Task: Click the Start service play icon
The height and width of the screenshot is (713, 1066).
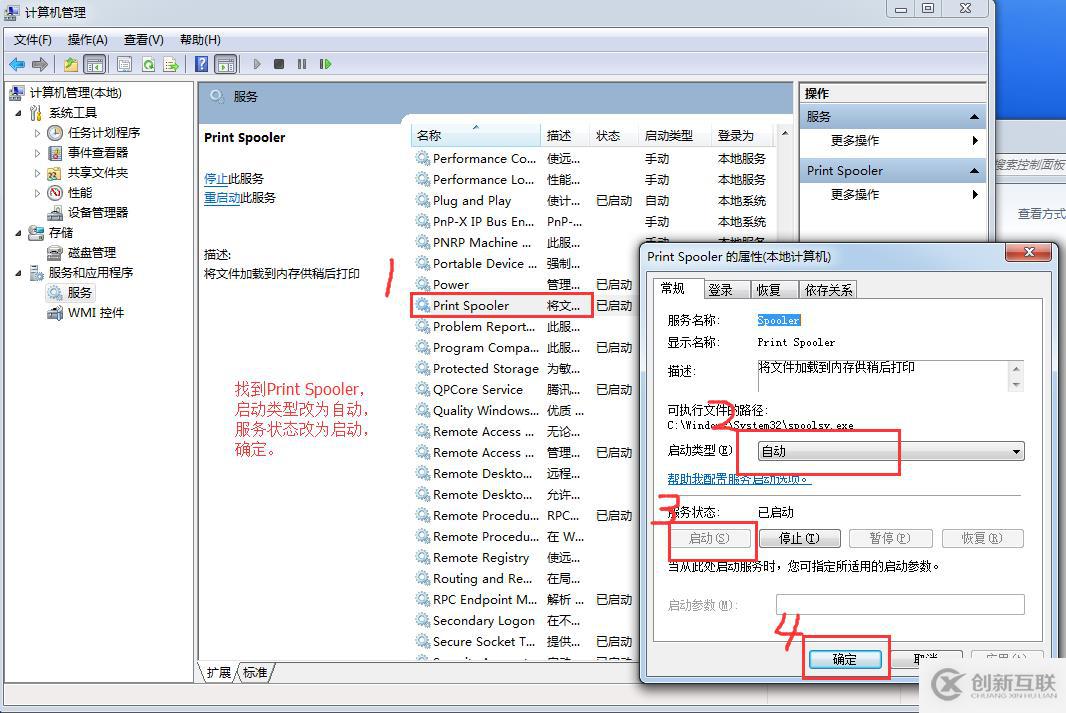Action: coord(256,64)
